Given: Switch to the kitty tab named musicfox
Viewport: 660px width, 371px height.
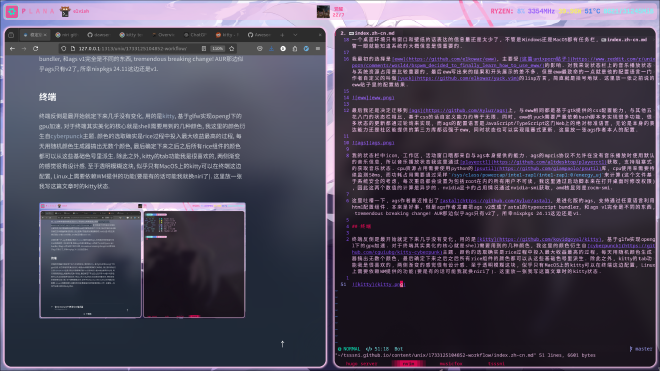Looking at the screenshot, I should click(x=451, y=364).
